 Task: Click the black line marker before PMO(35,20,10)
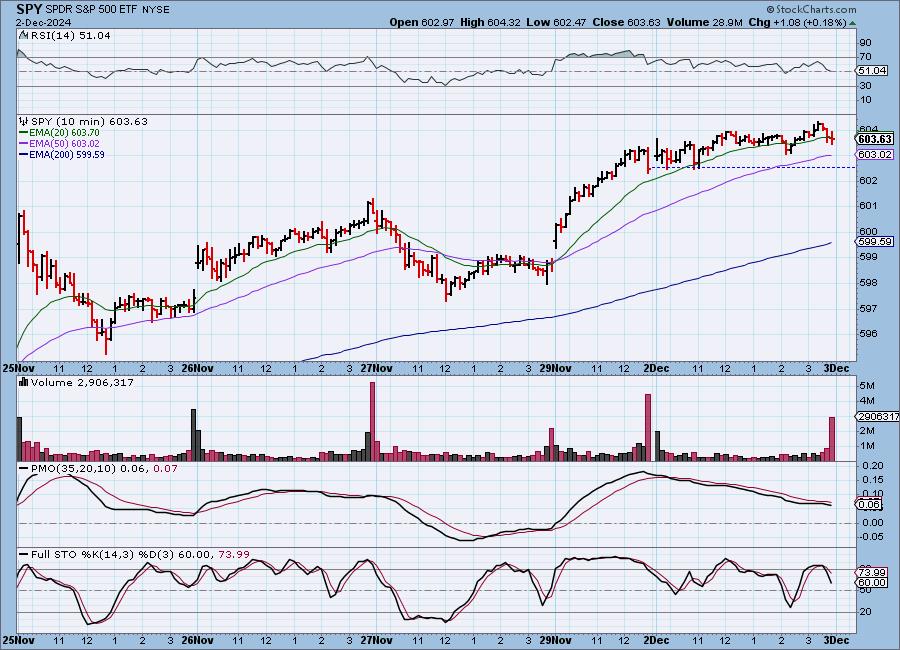pyautogui.click(x=24, y=469)
